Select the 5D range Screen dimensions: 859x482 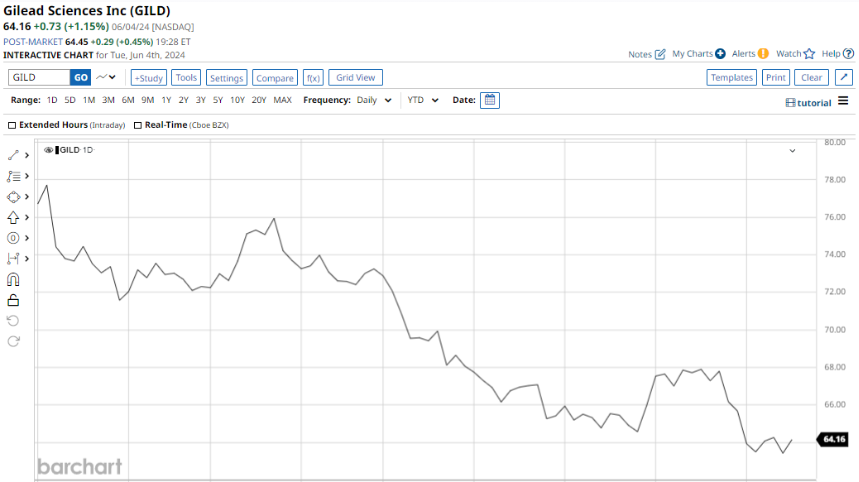70,100
